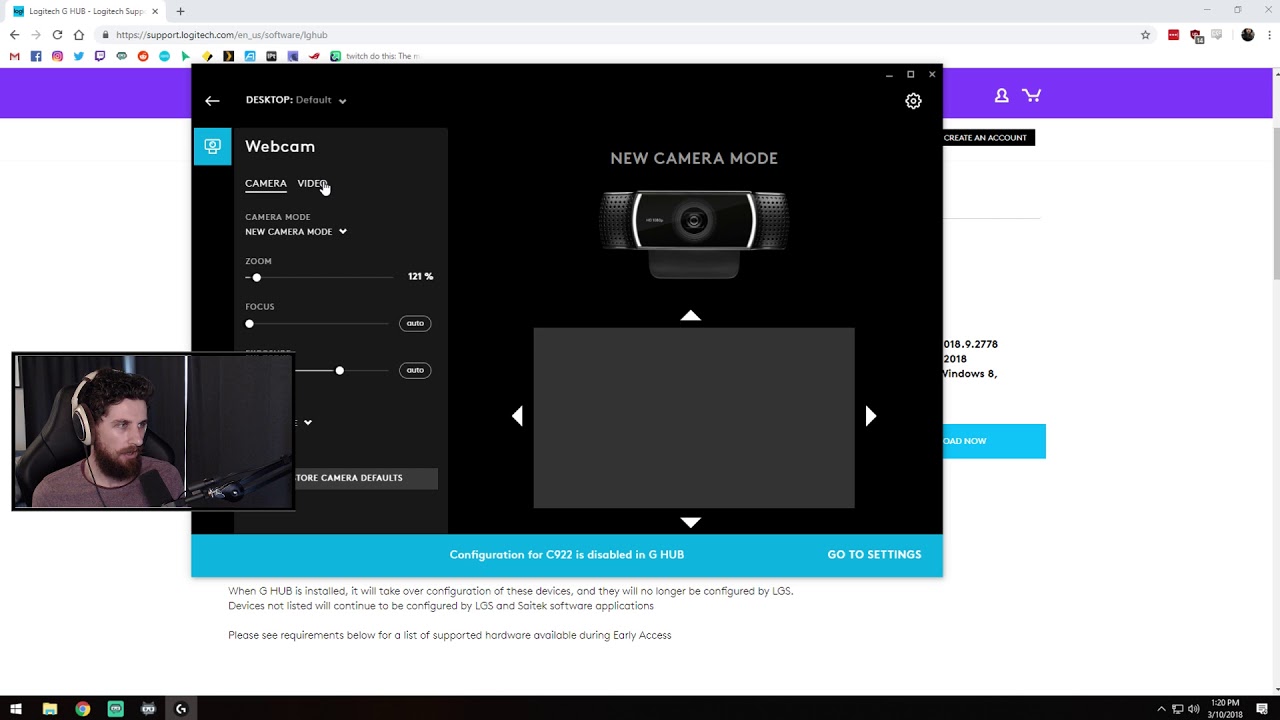Open Logitech site shopping cart

[x=1032, y=95]
